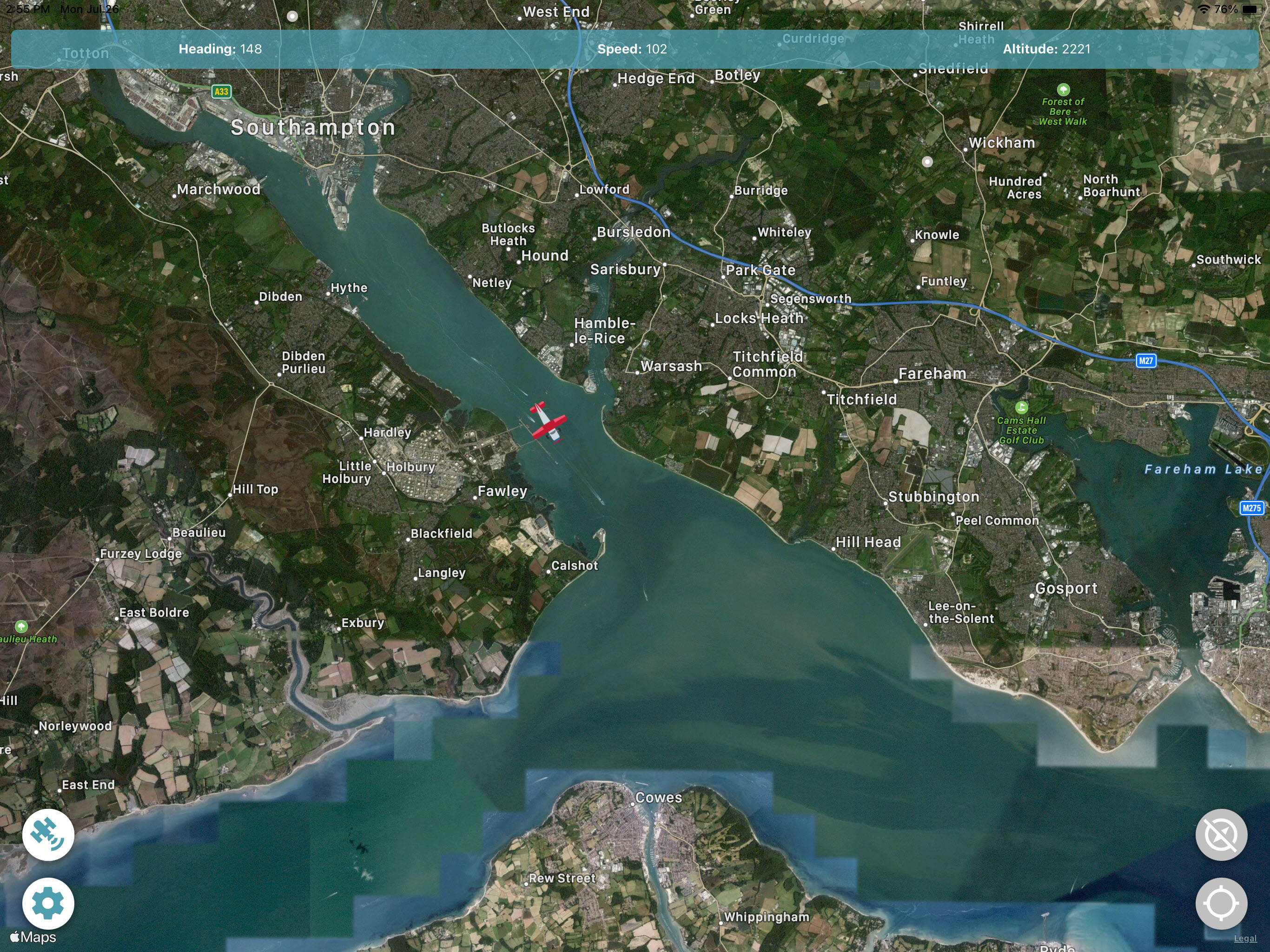
Task: Select the Stubbington label
Action: [933, 496]
